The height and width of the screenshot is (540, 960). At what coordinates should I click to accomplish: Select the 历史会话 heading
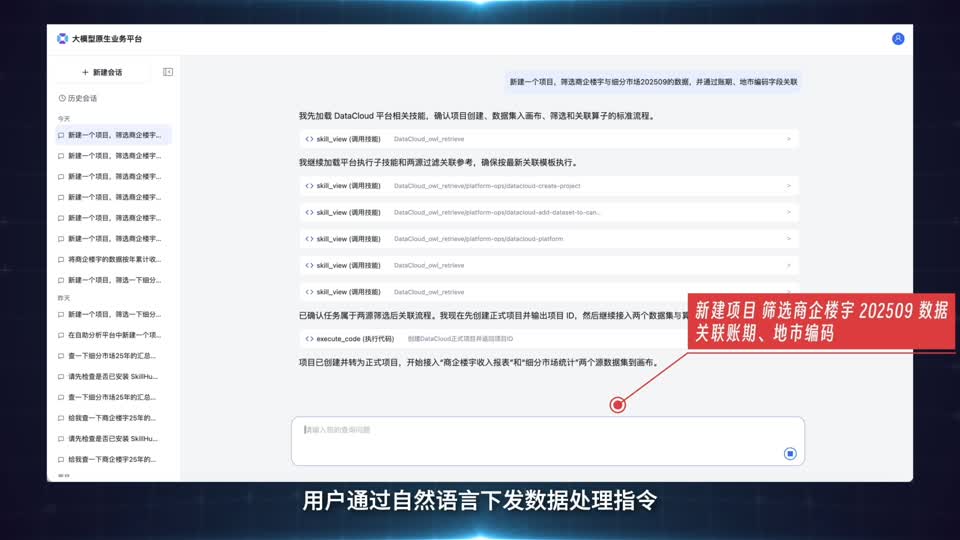pos(82,98)
